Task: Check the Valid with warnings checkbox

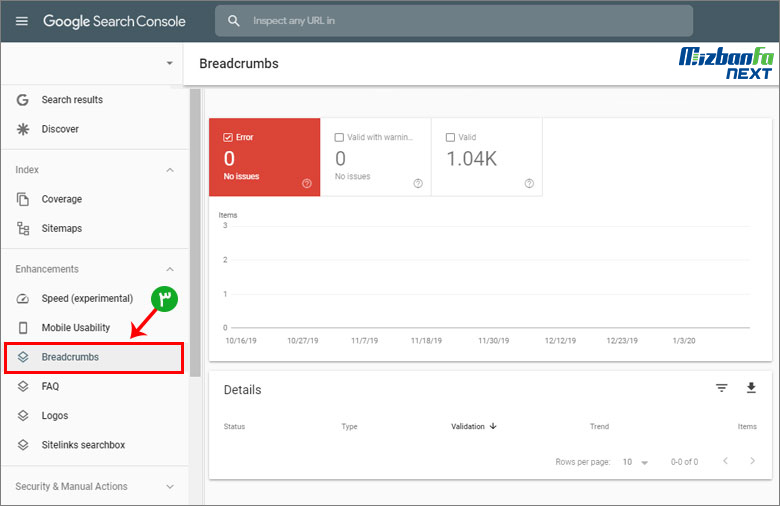Action: [x=339, y=137]
